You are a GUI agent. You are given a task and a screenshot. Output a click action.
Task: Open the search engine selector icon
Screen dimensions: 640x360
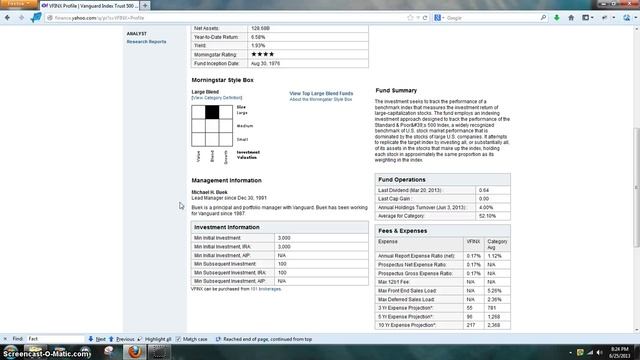click(438, 18)
